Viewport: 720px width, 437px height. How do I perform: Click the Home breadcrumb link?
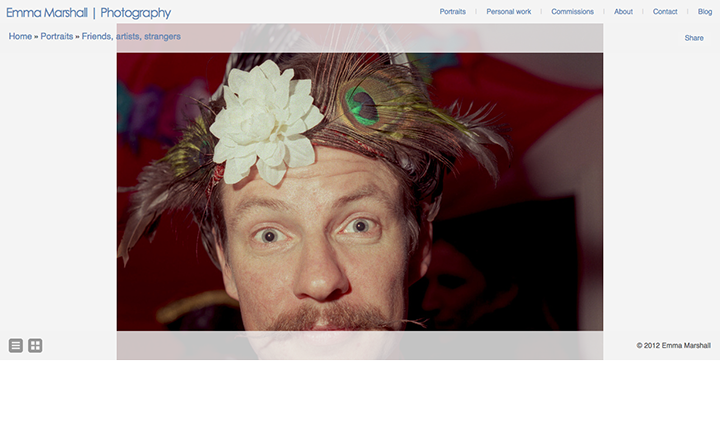[x=20, y=36]
